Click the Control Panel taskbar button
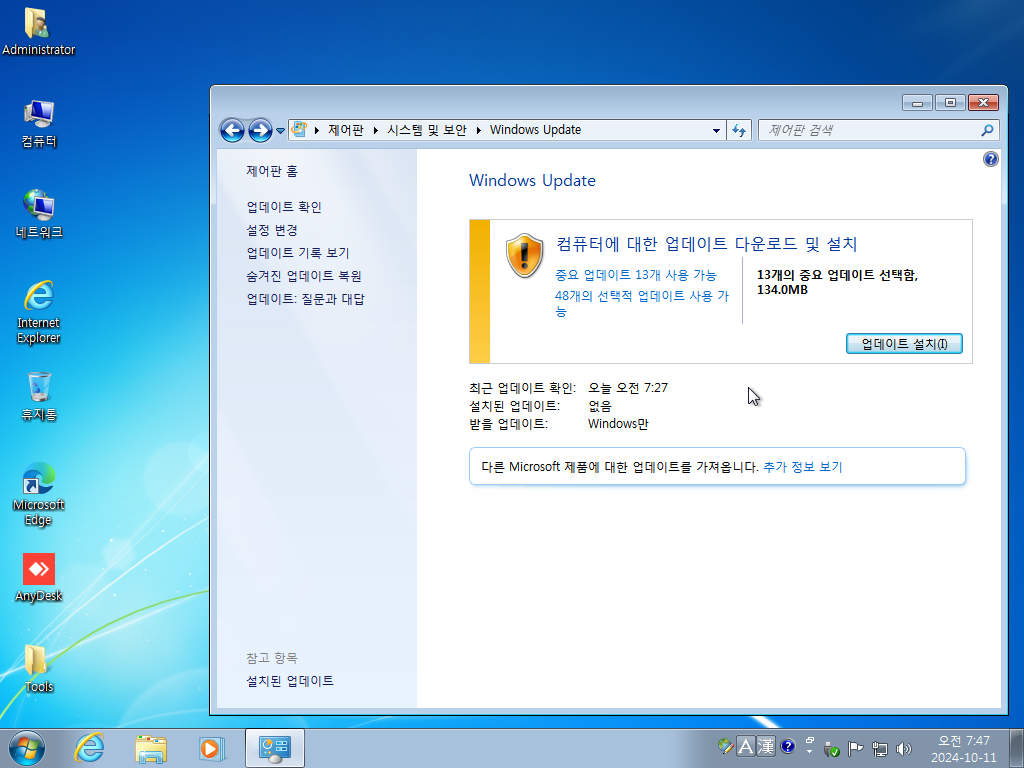The image size is (1024, 768). [x=275, y=748]
